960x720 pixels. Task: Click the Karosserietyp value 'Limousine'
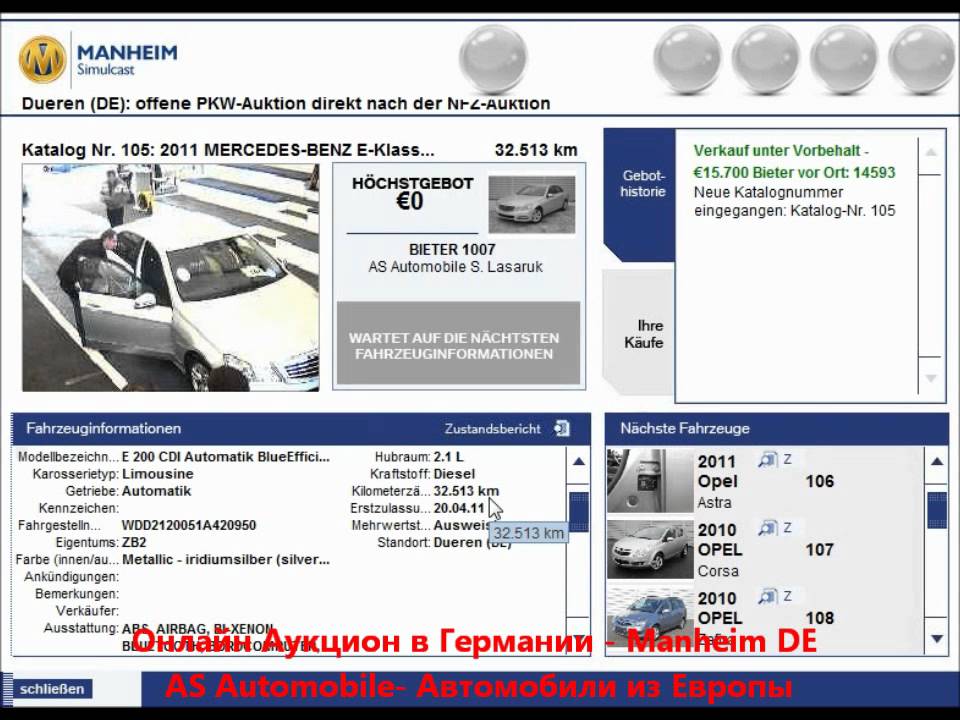click(x=157, y=474)
